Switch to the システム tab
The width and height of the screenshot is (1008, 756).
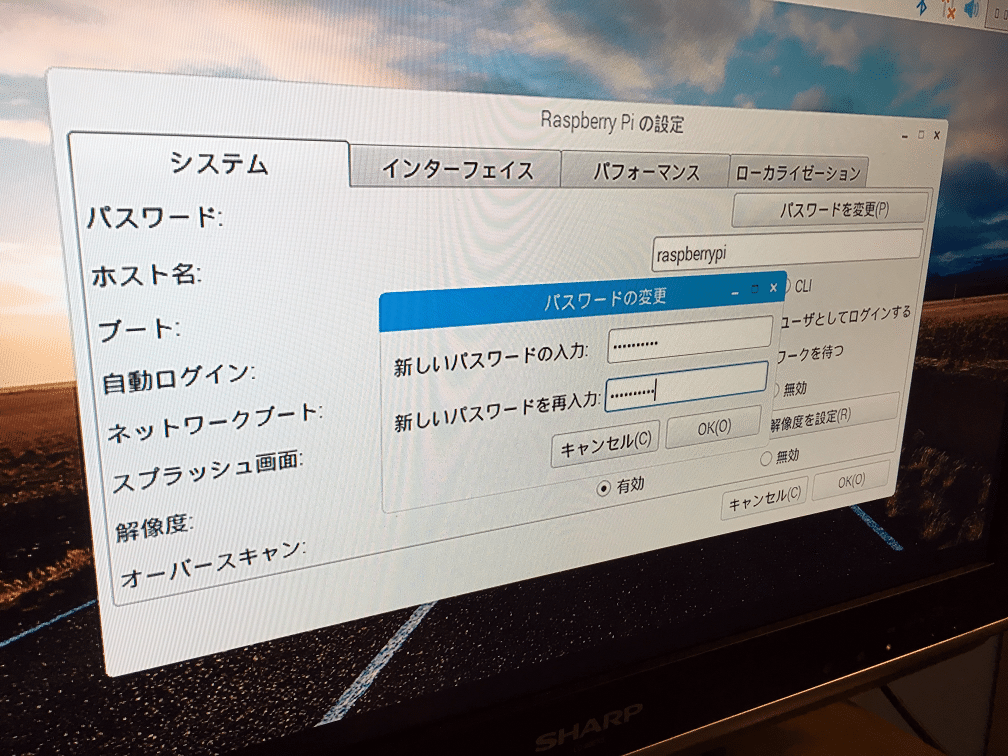210,161
